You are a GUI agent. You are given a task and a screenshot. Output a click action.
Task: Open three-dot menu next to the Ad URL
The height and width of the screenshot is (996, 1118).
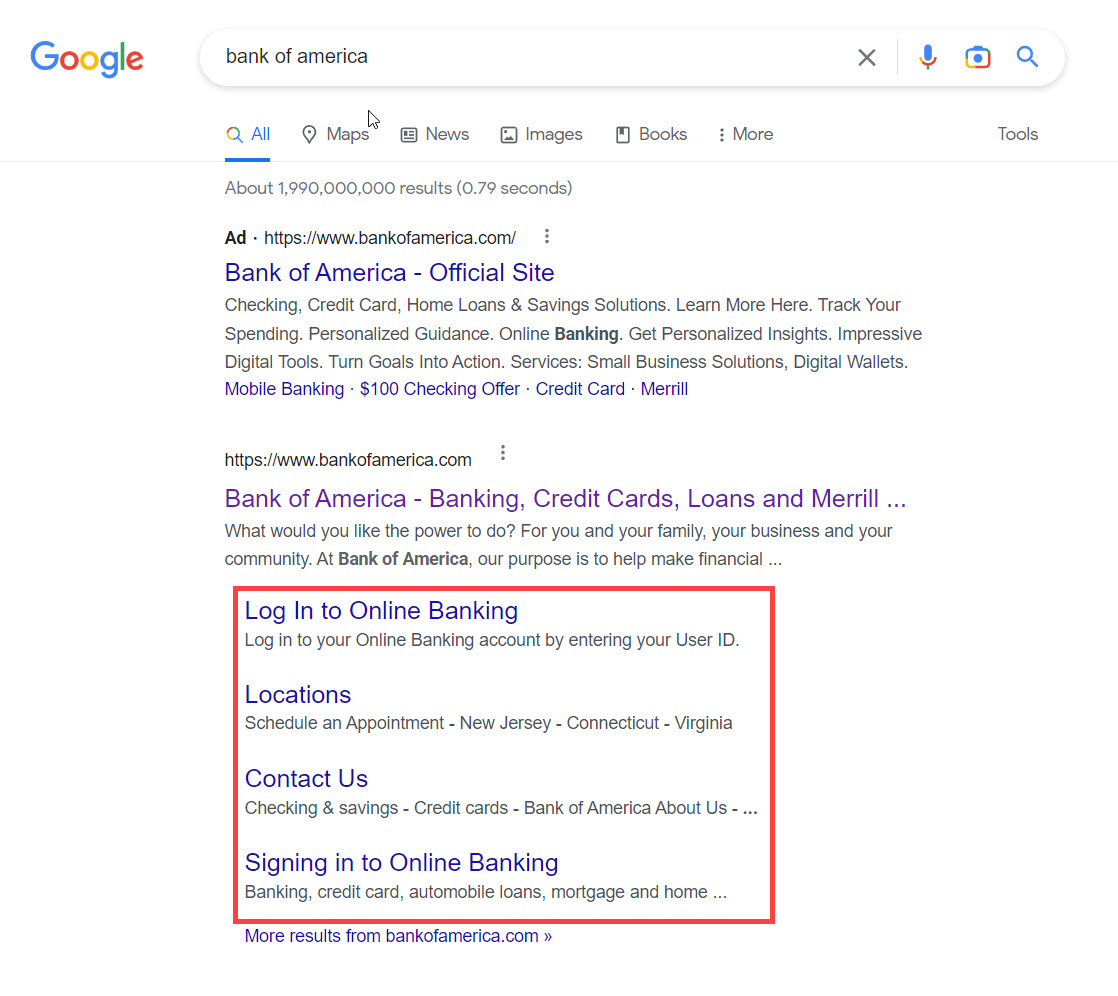[x=546, y=236]
